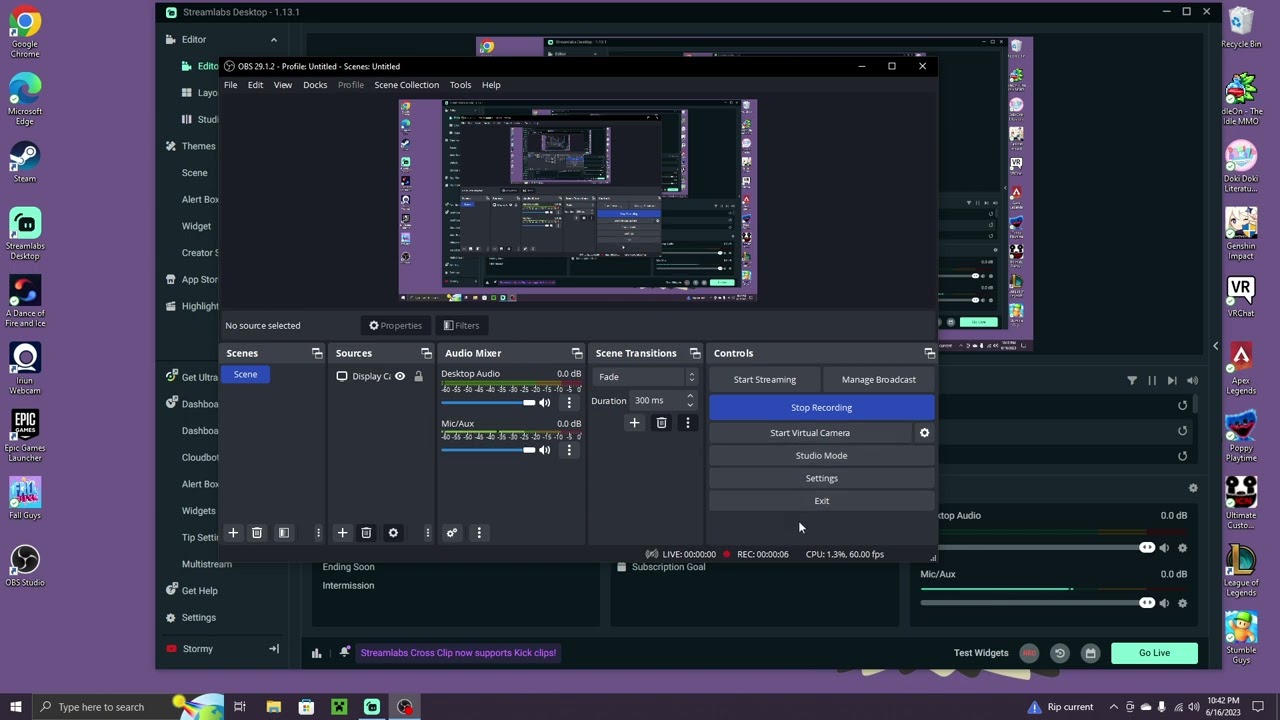
Task: Open Scene Collection menu
Action: [x=407, y=85]
